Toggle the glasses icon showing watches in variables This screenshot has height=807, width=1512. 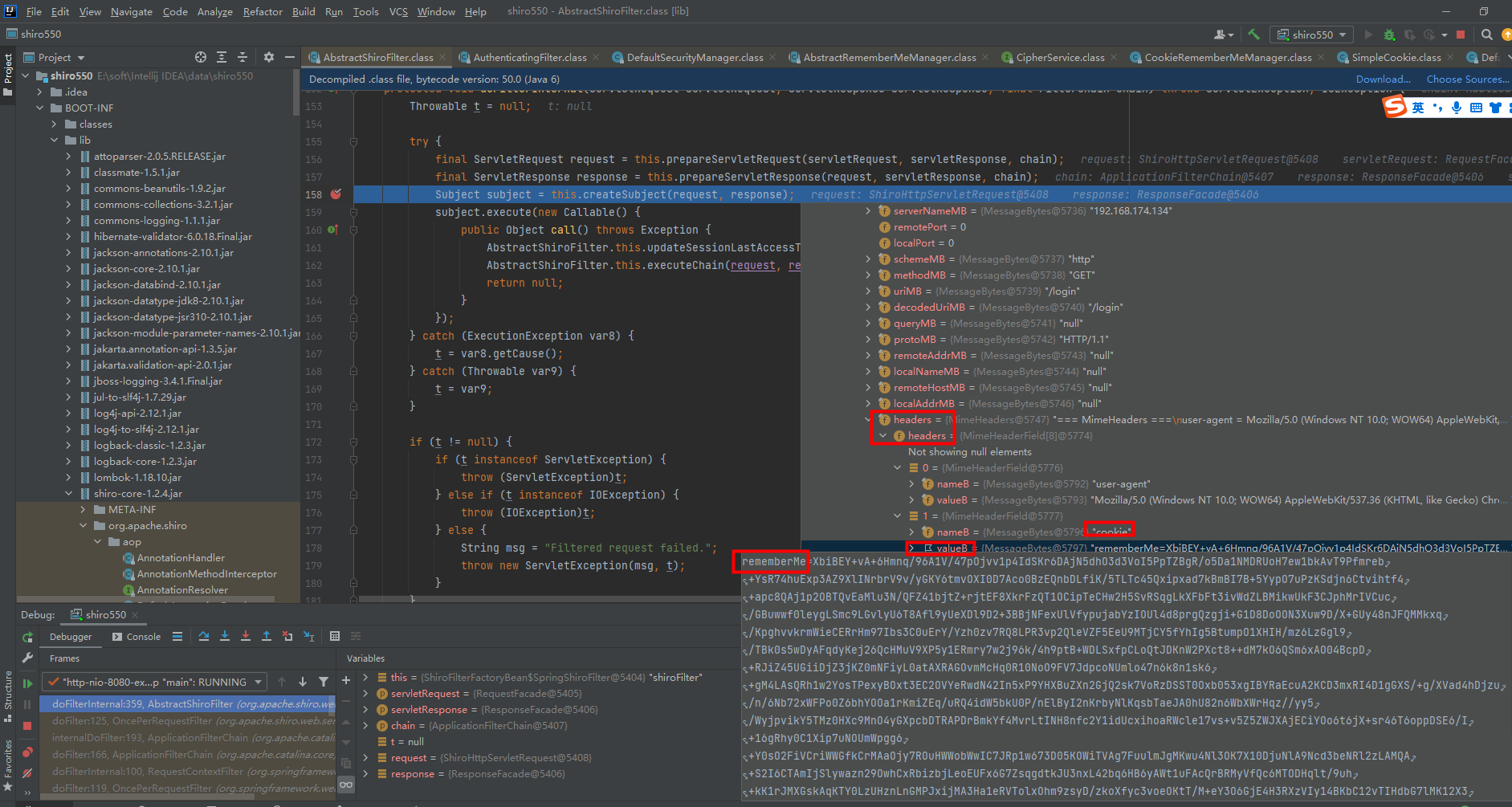coord(346,785)
